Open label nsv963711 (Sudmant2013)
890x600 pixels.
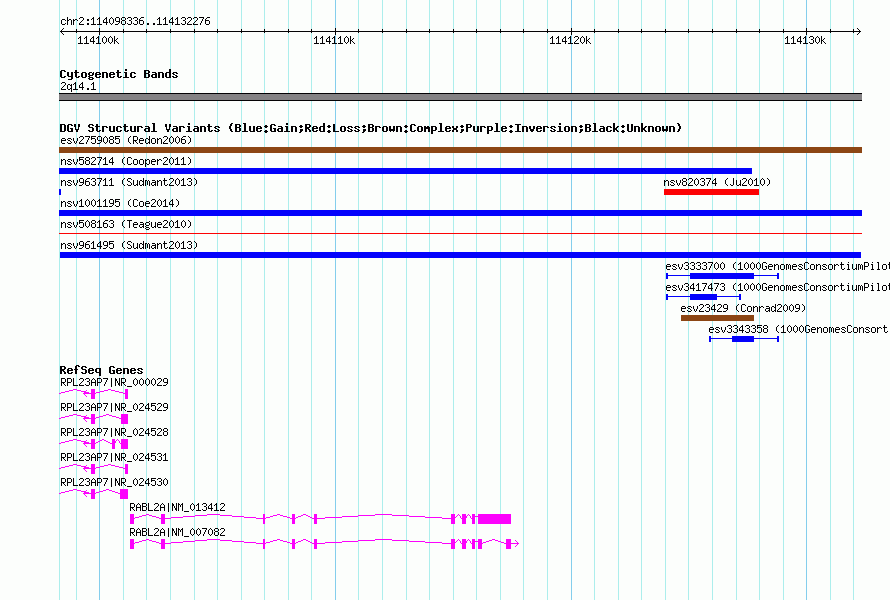tap(129, 182)
